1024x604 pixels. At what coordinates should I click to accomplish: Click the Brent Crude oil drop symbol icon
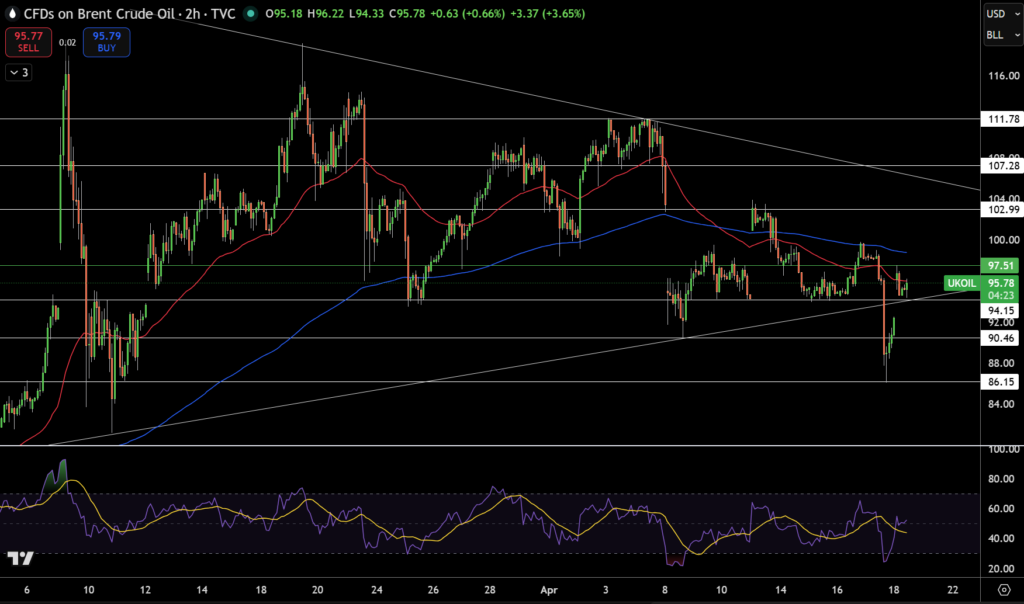click(9, 14)
